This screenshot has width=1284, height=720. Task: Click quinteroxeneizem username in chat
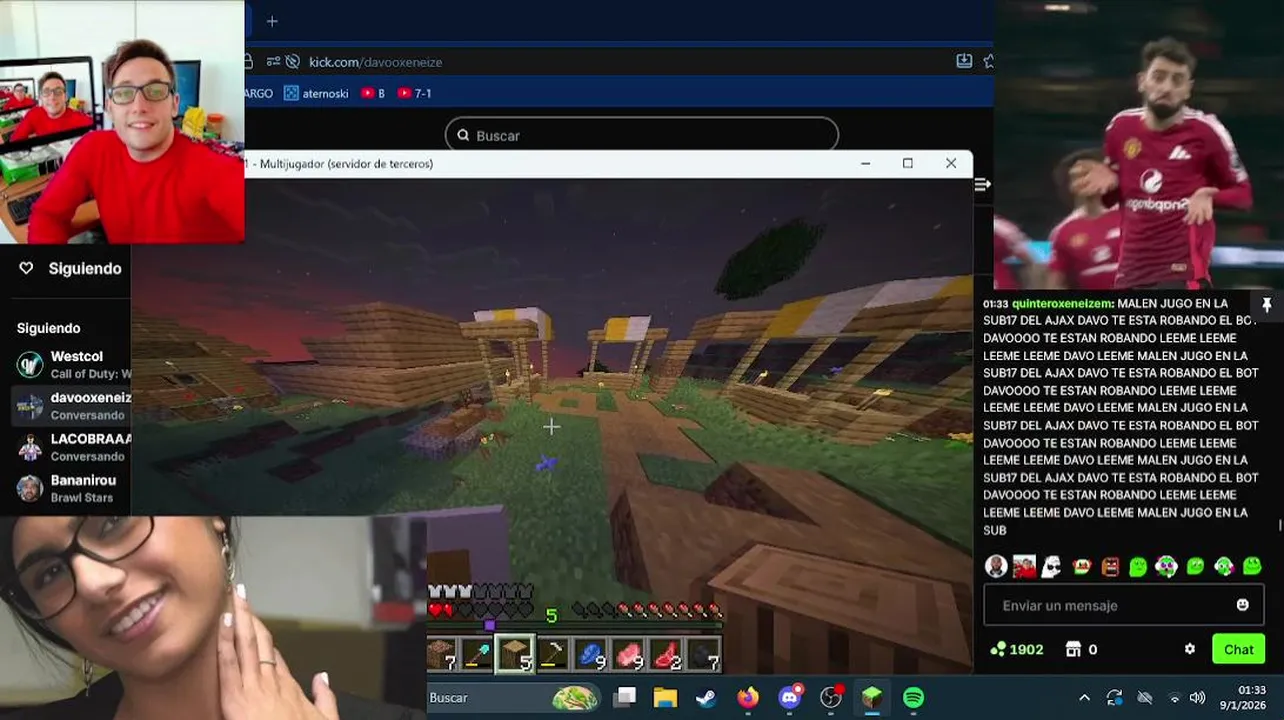1062,303
